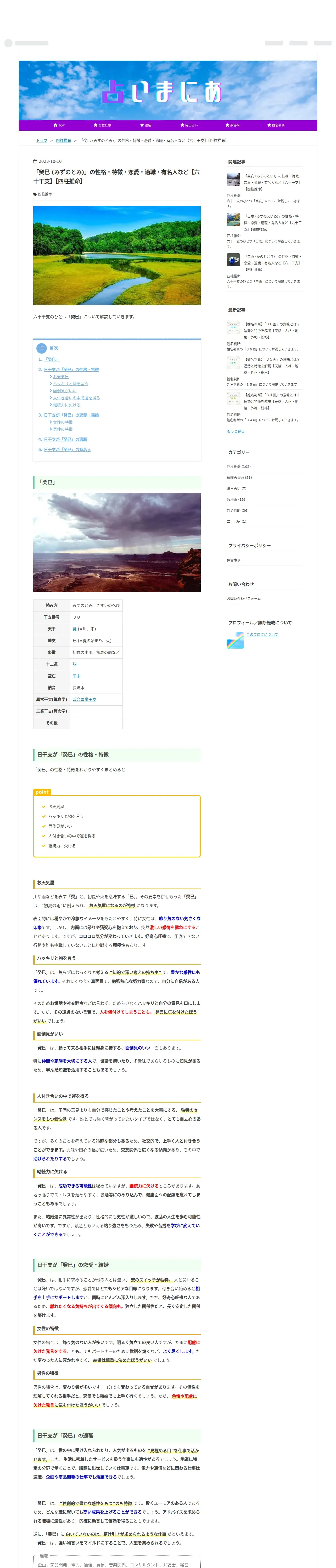
Task: Open the 曜日占い (7) category
Action: click(237, 489)
